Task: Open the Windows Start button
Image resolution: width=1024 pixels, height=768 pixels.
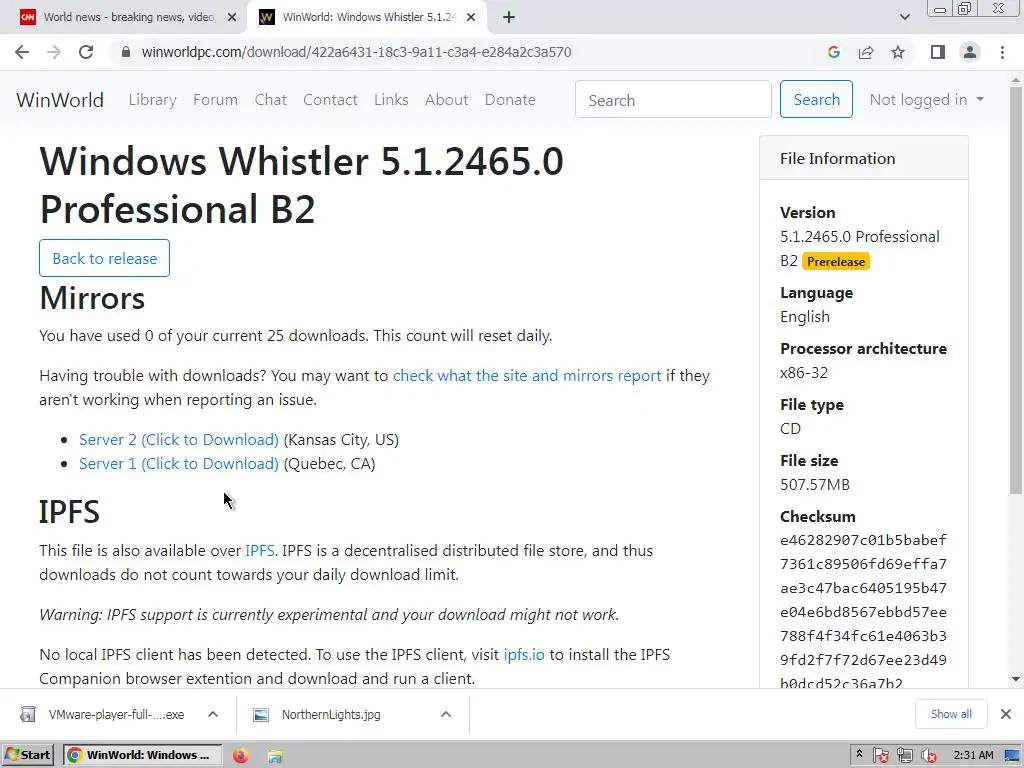Action: [27, 755]
